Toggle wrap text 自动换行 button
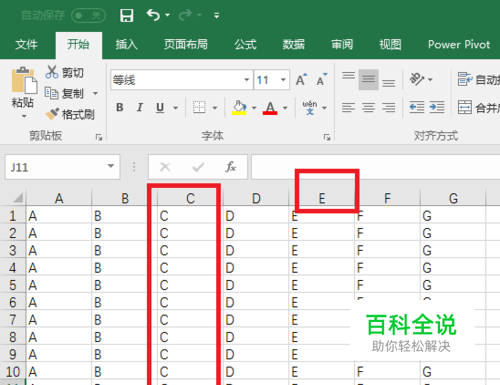 478,79
